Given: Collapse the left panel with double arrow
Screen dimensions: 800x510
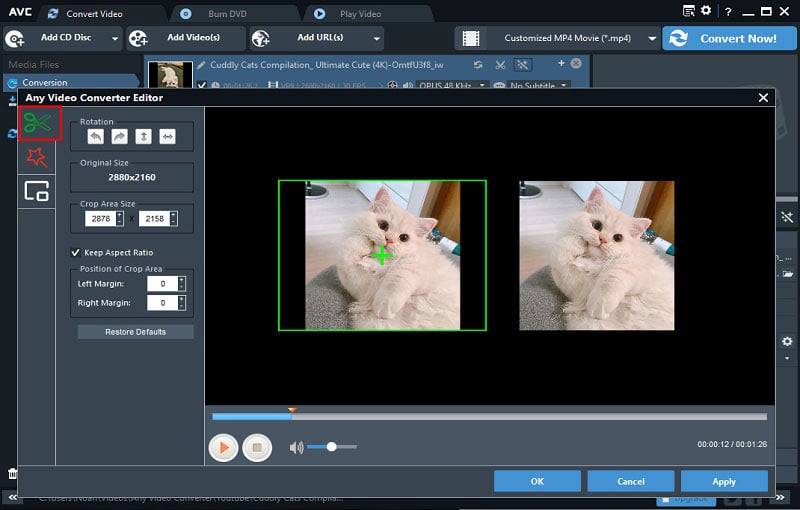Looking at the screenshot, I should coord(12,497).
